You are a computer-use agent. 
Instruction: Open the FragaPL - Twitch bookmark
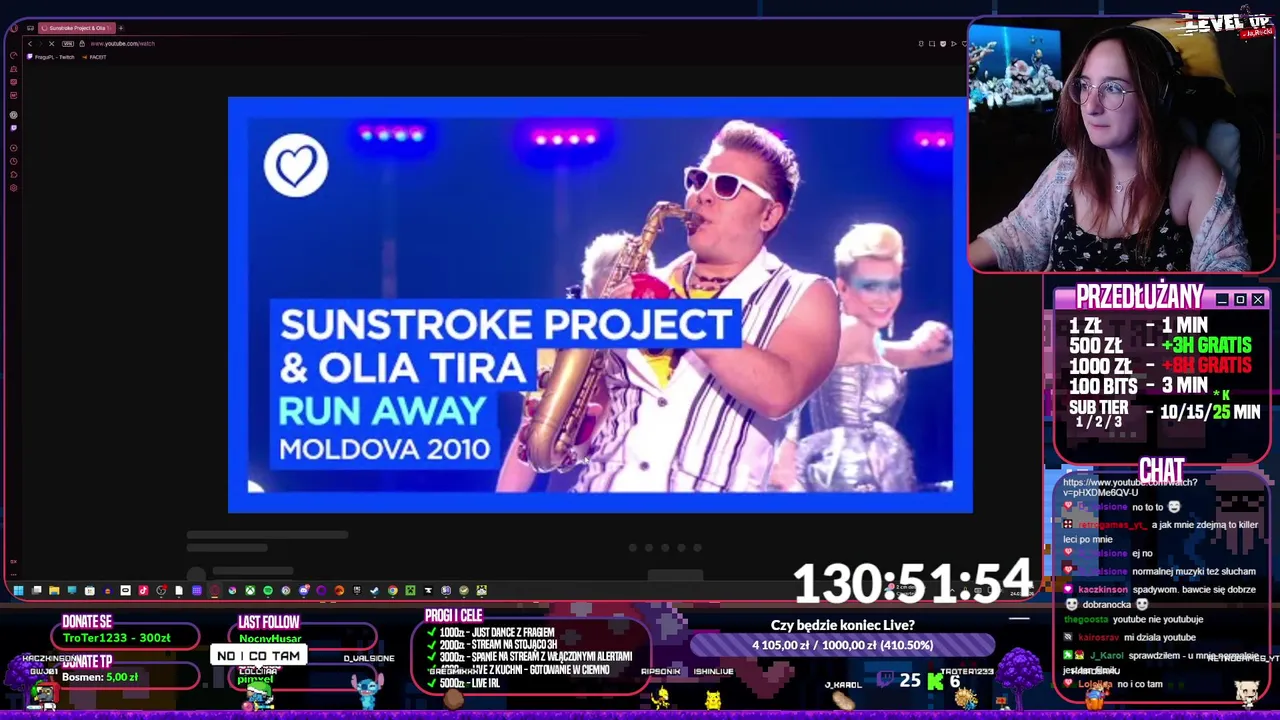pyautogui.click(x=50, y=57)
